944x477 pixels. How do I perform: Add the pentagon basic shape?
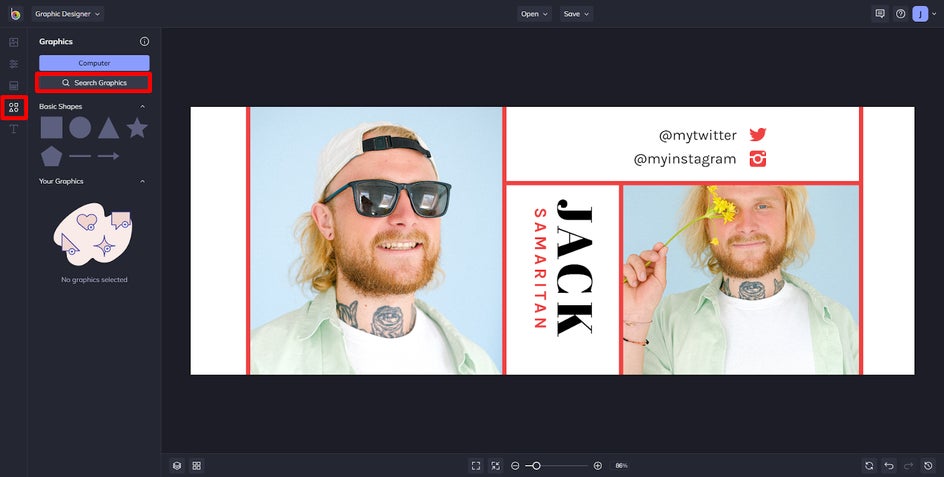[x=51, y=156]
